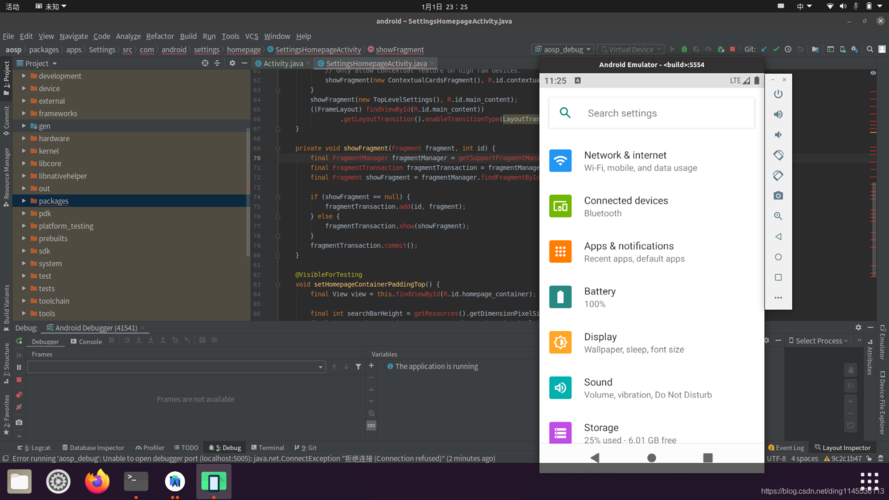Image resolution: width=889 pixels, height=500 pixels.
Task: Click emulator volume down icon
Action: (x=778, y=135)
